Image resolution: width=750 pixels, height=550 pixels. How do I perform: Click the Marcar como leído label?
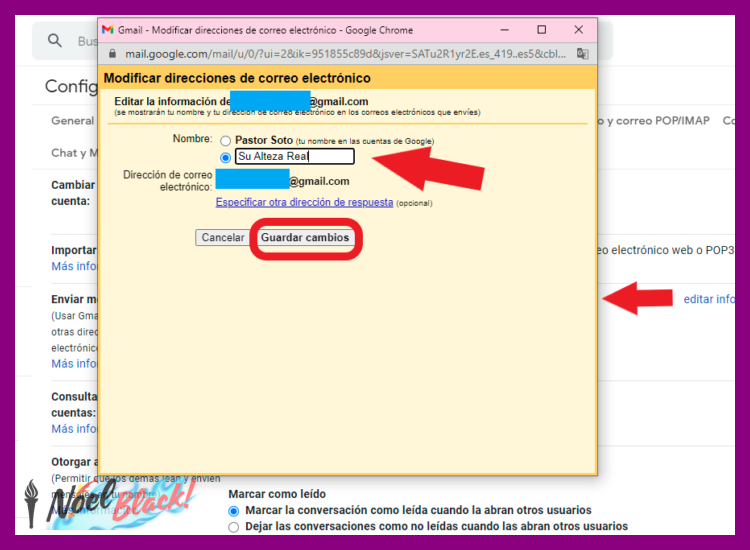277,494
